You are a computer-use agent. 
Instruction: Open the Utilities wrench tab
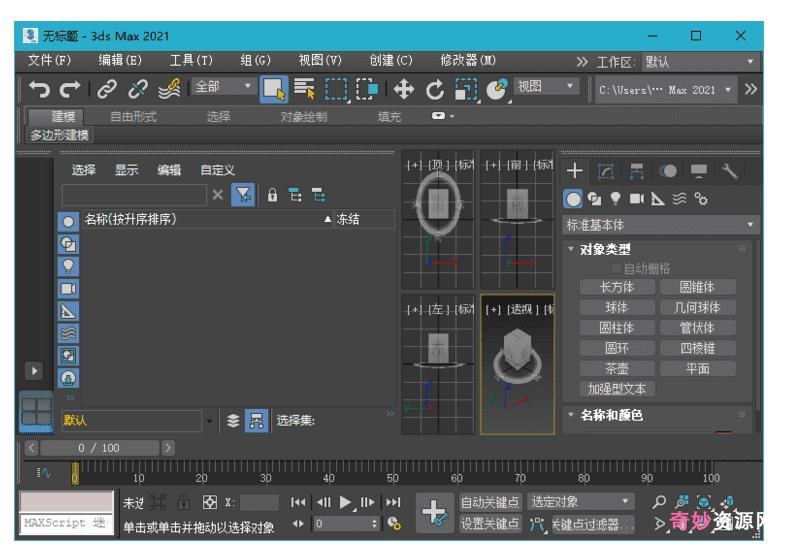click(730, 171)
